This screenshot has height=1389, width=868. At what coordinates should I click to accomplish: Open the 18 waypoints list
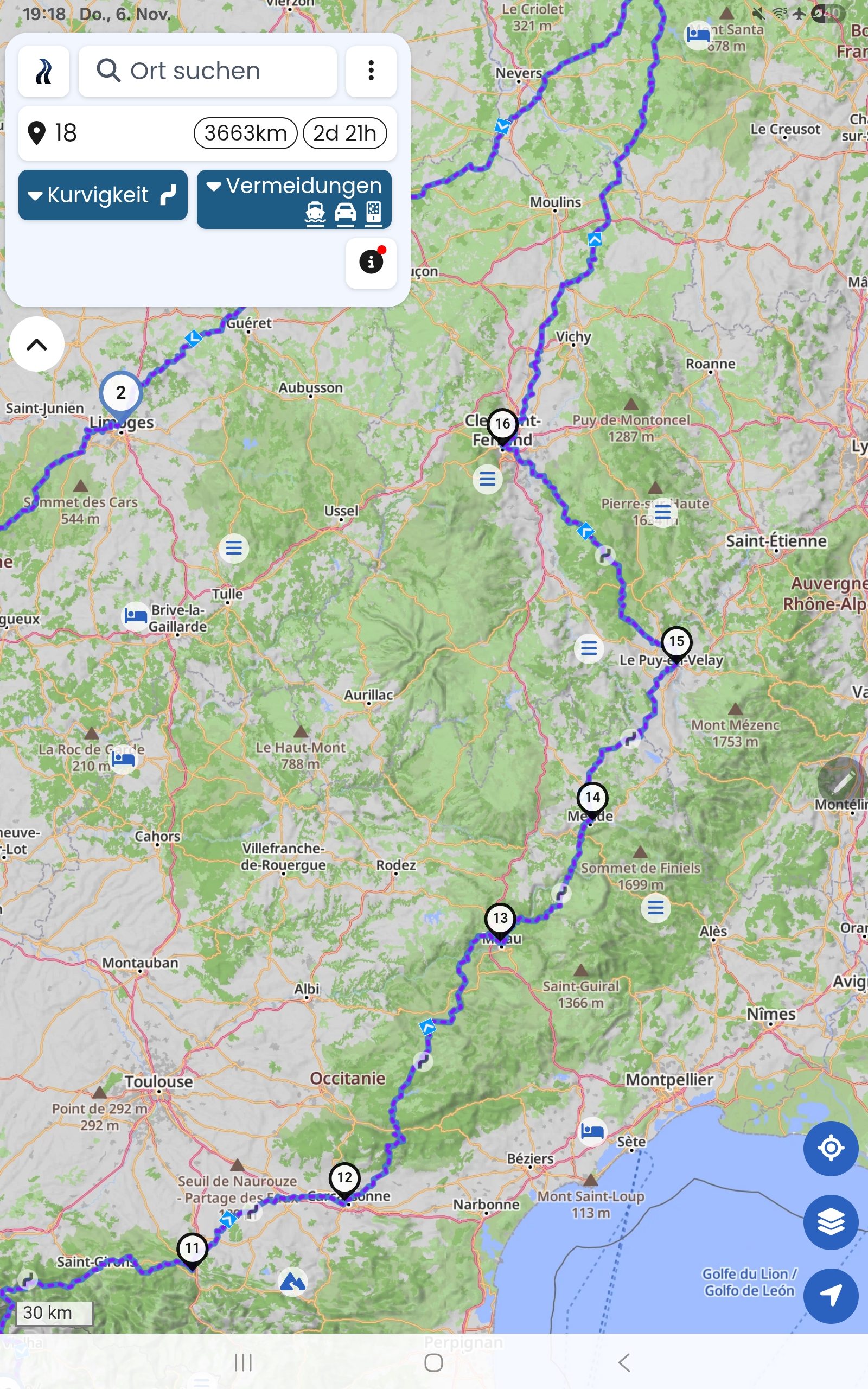pos(207,133)
